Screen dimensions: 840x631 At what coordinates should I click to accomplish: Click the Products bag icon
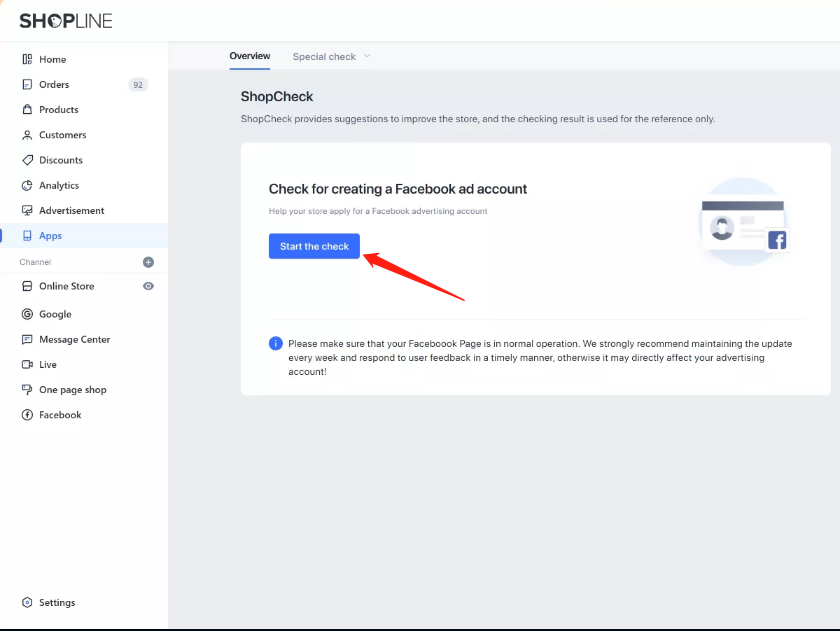pyautogui.click(x=27, y=110)
